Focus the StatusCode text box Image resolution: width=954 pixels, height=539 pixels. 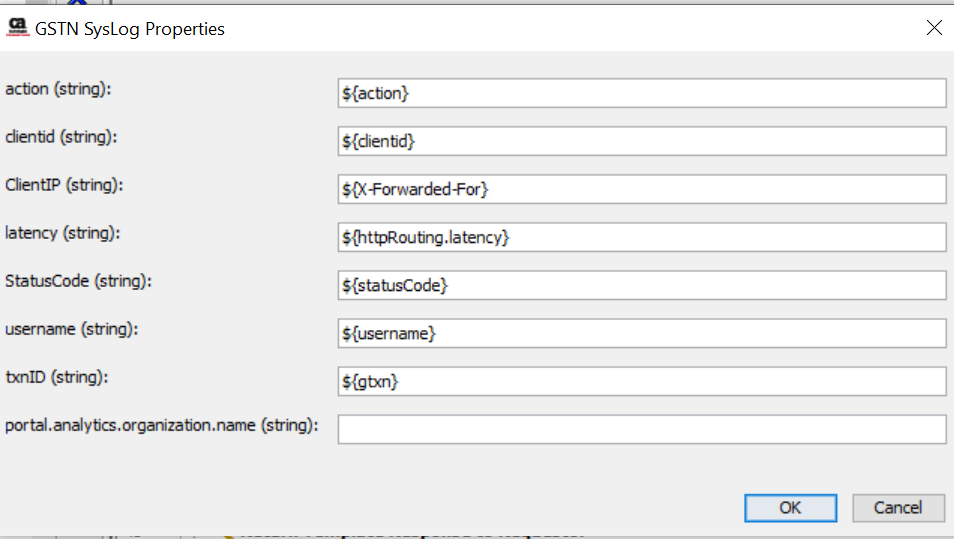(642, 285)
